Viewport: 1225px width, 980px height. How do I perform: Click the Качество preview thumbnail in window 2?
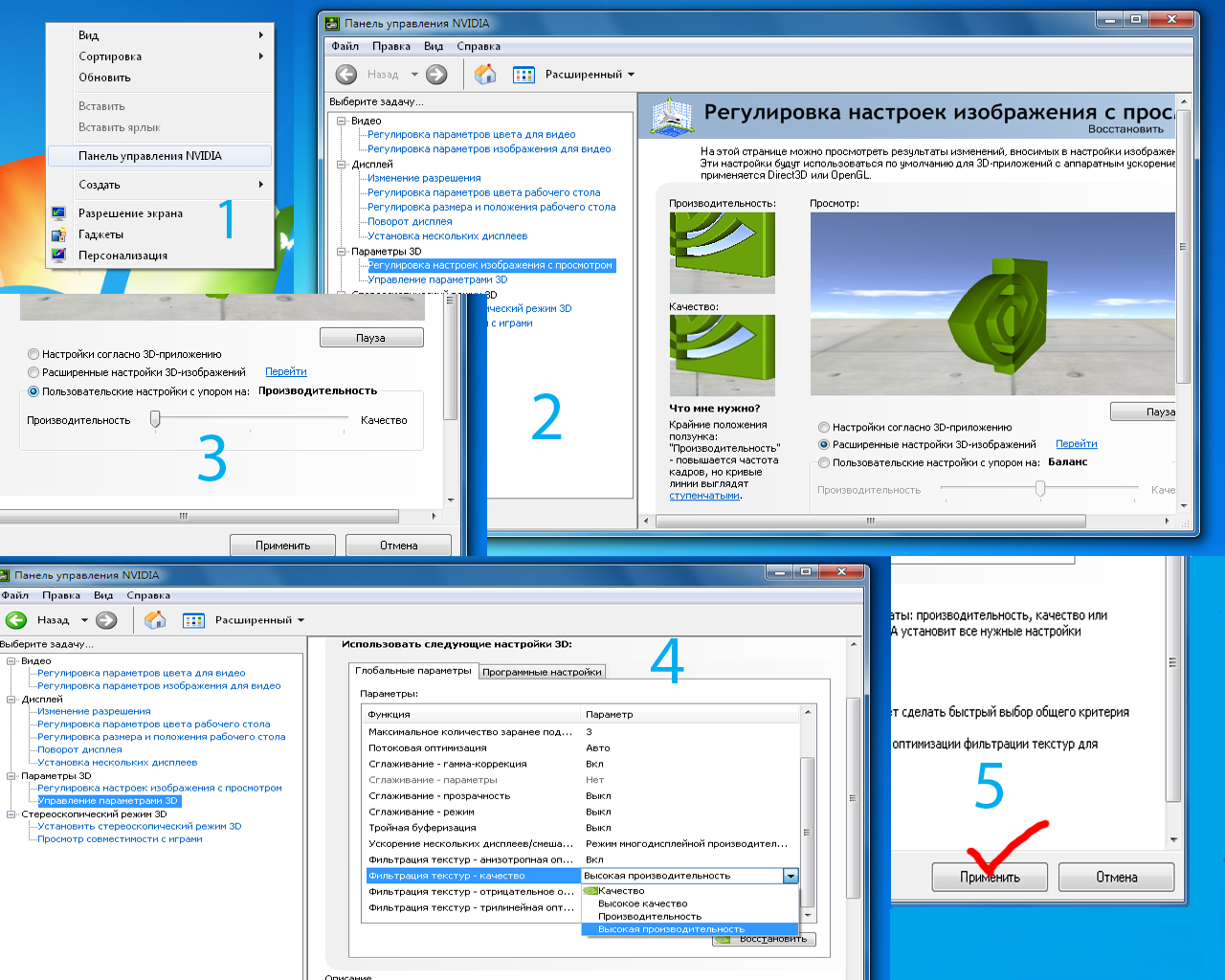[x=722, y=355]
